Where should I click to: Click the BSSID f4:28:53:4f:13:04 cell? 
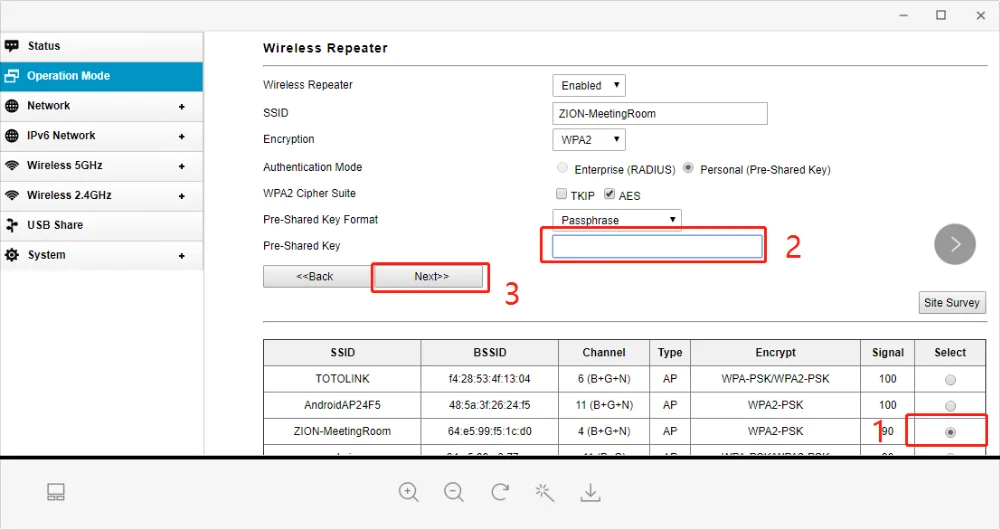489,379
